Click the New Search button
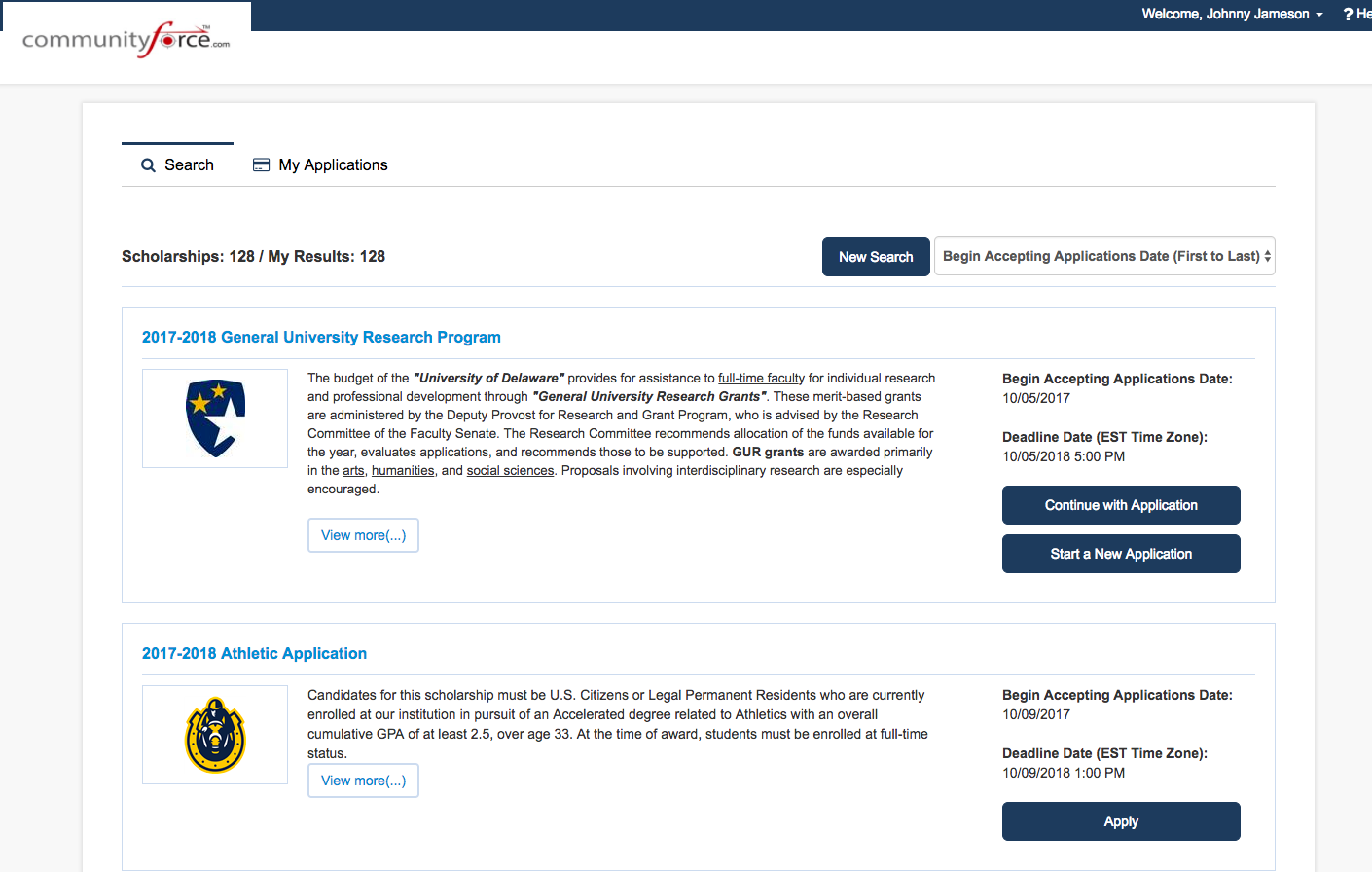This screenshot has height=872, width=1372. click(x=876, y=257)
